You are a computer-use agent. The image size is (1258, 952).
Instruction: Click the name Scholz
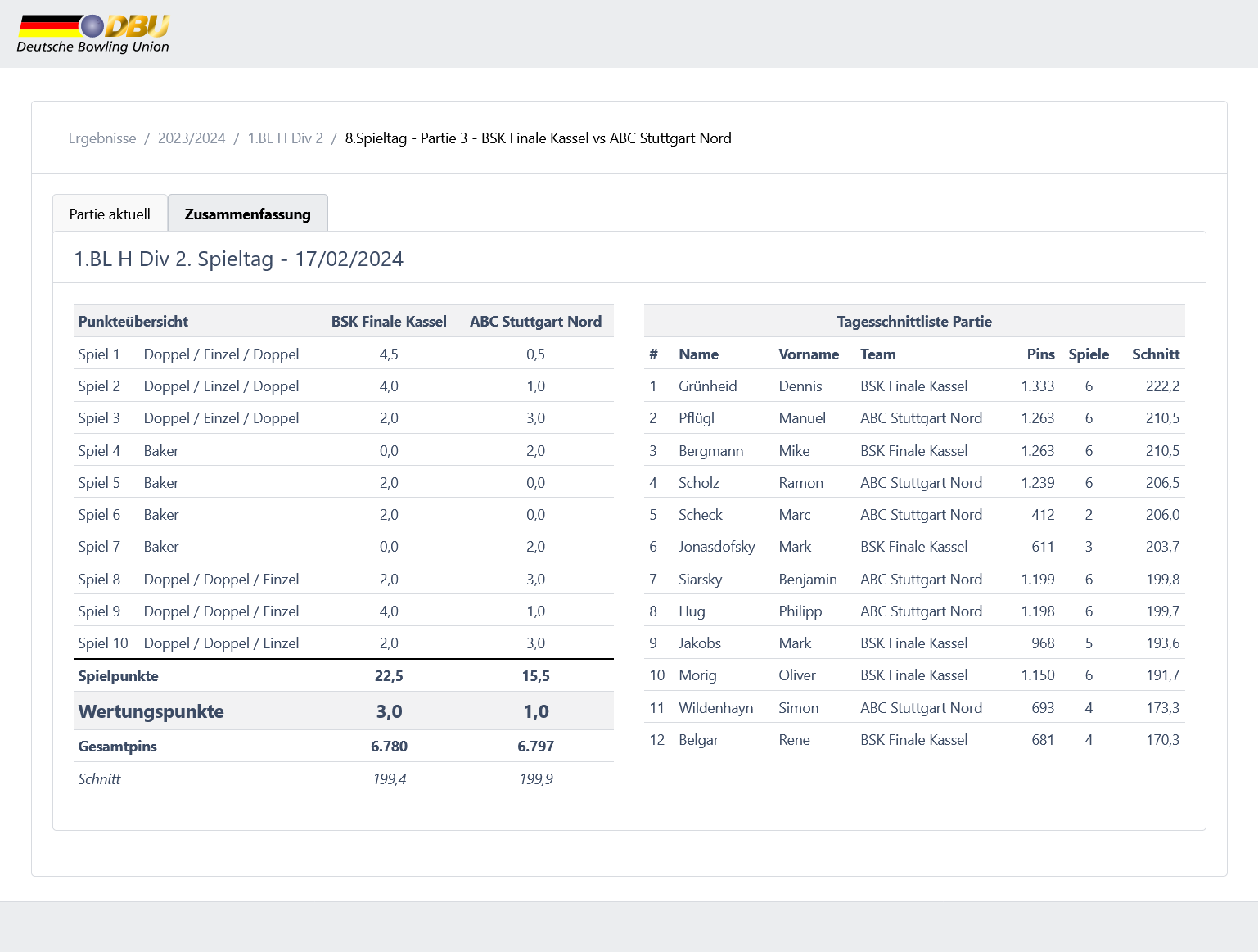(x=699, y=483)
